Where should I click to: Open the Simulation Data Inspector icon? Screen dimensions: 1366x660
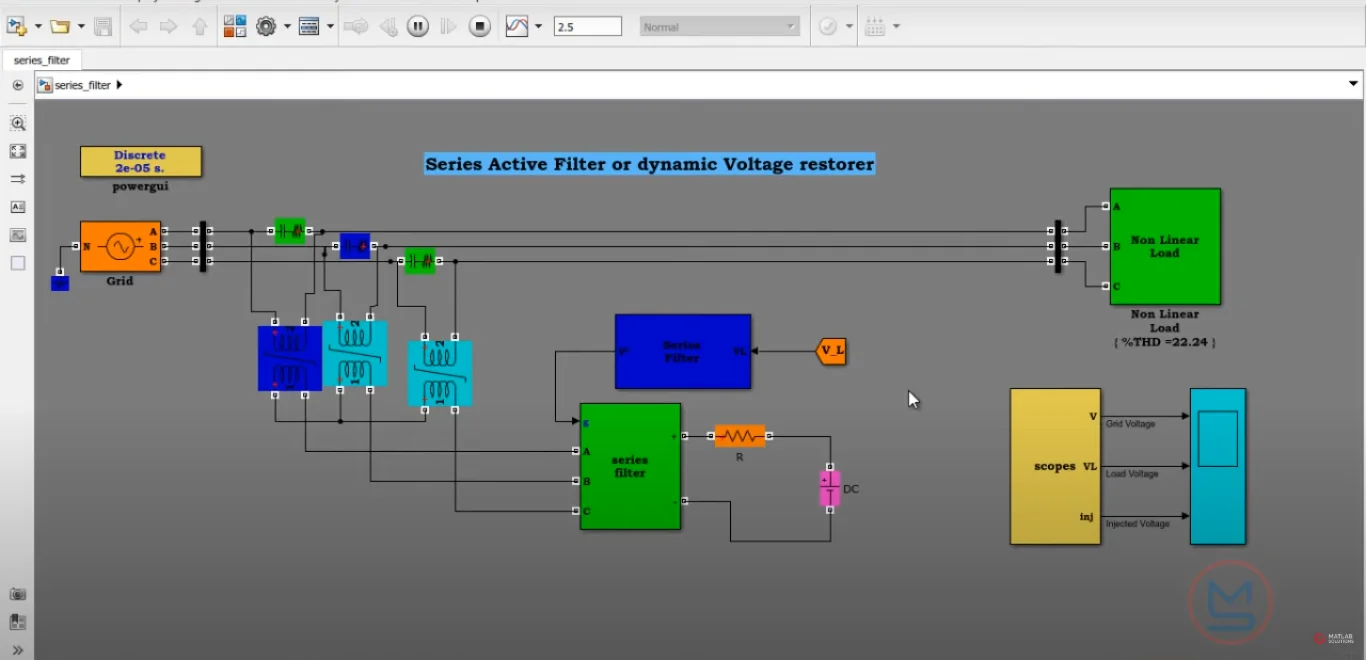tap(517, 27)
